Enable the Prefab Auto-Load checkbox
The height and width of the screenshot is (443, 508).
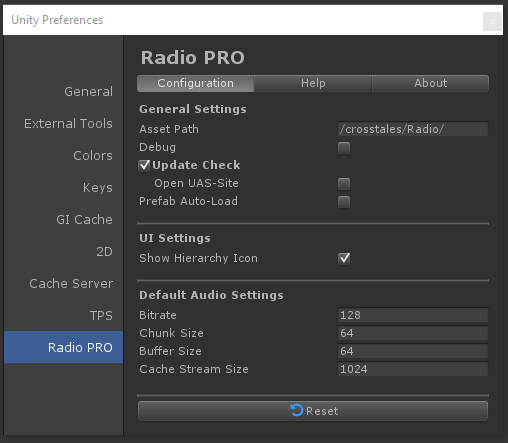(344, 202)
